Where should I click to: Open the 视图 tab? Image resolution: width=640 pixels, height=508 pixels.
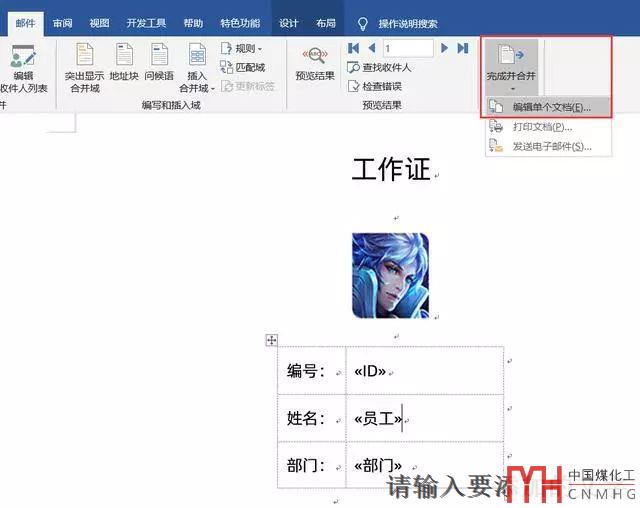coord(99,23)
